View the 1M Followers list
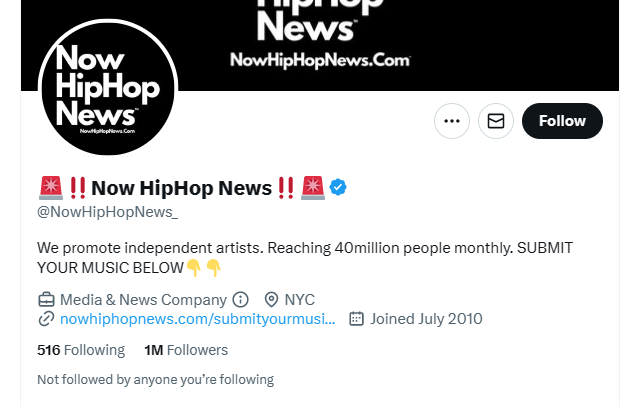The width and height of the screenshot is (640, 407). (186, 350)
